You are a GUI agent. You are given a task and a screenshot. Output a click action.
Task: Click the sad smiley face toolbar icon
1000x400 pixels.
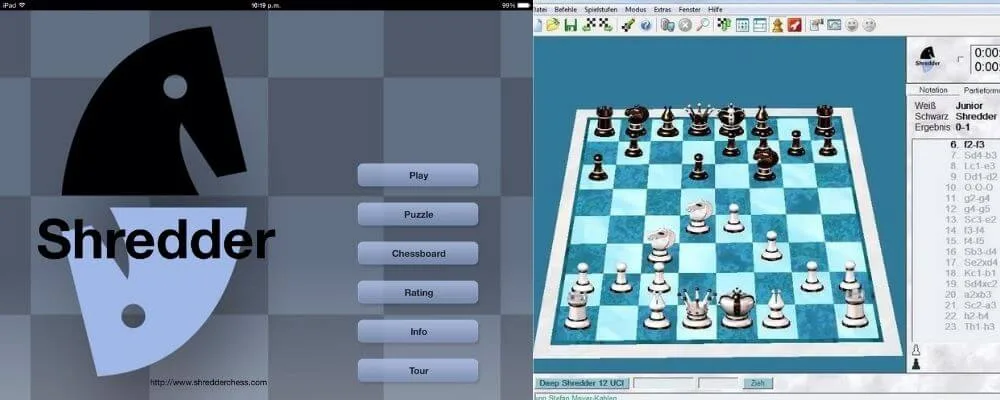(x=869, y=25)
